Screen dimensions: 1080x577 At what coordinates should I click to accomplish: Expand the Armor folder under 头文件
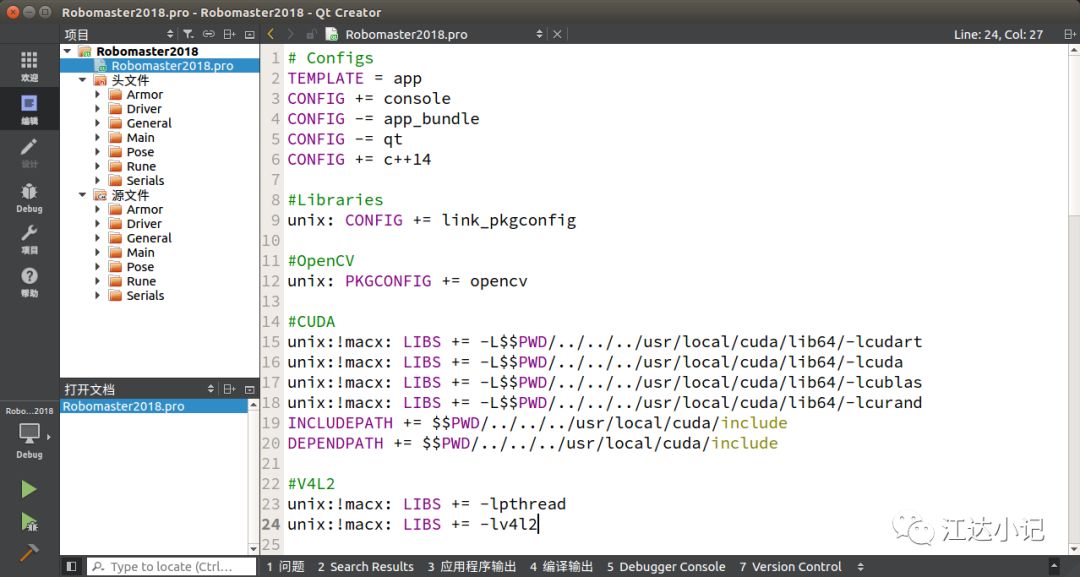click(x=97, y=94)
